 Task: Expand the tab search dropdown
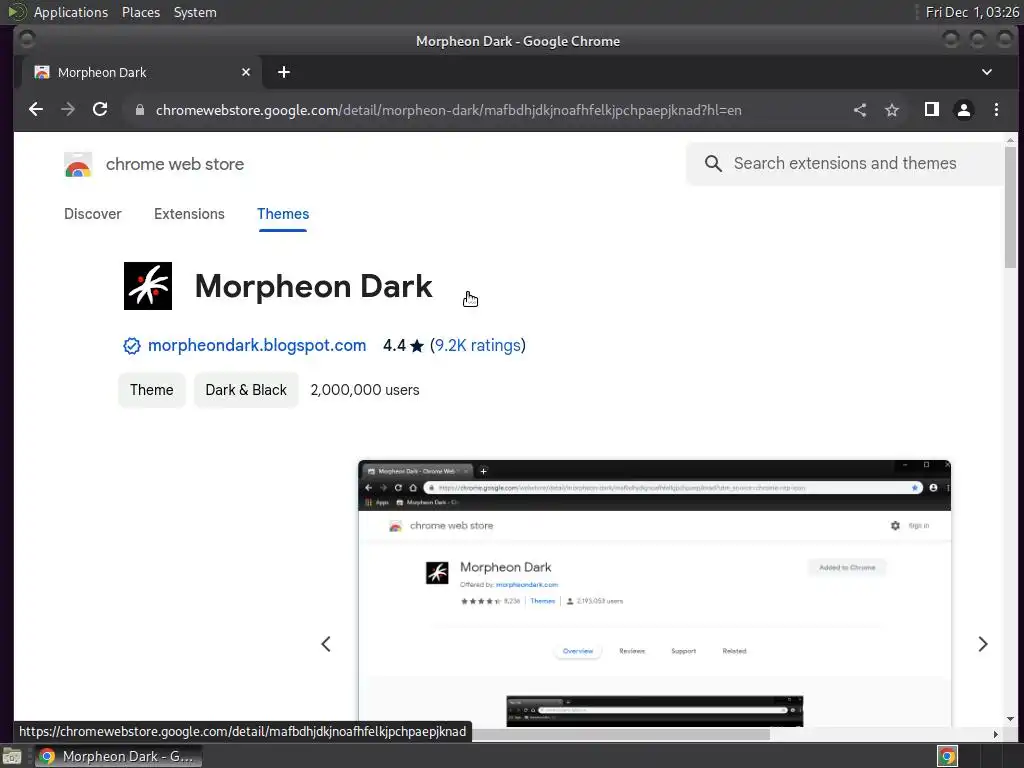[987, 72]
